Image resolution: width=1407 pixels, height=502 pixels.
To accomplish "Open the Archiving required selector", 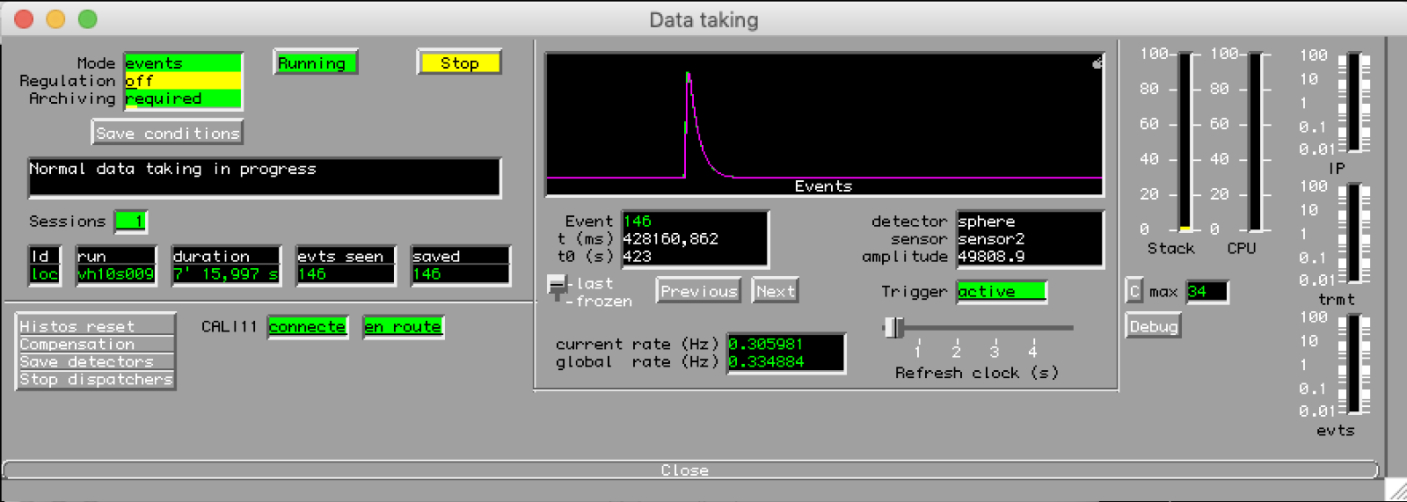I will coord(183,99).
